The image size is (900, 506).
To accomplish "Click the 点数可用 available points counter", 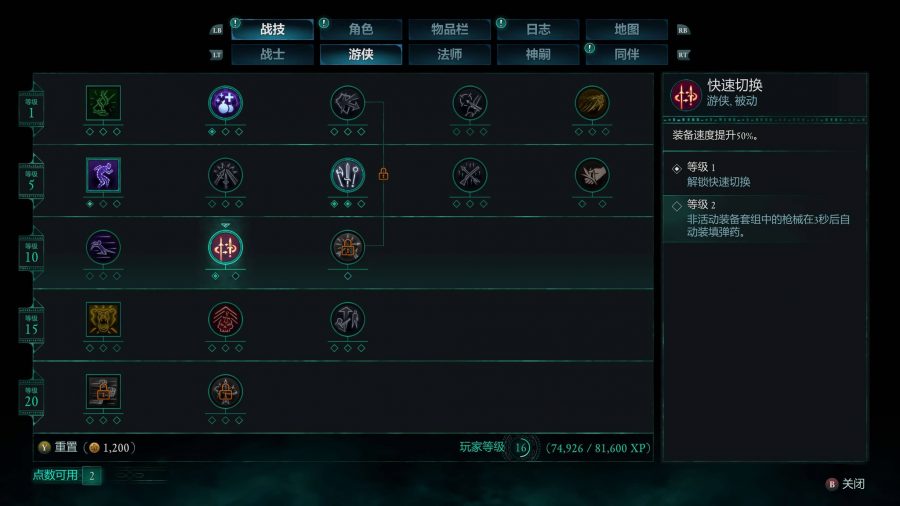I will (x=67, y=476).
